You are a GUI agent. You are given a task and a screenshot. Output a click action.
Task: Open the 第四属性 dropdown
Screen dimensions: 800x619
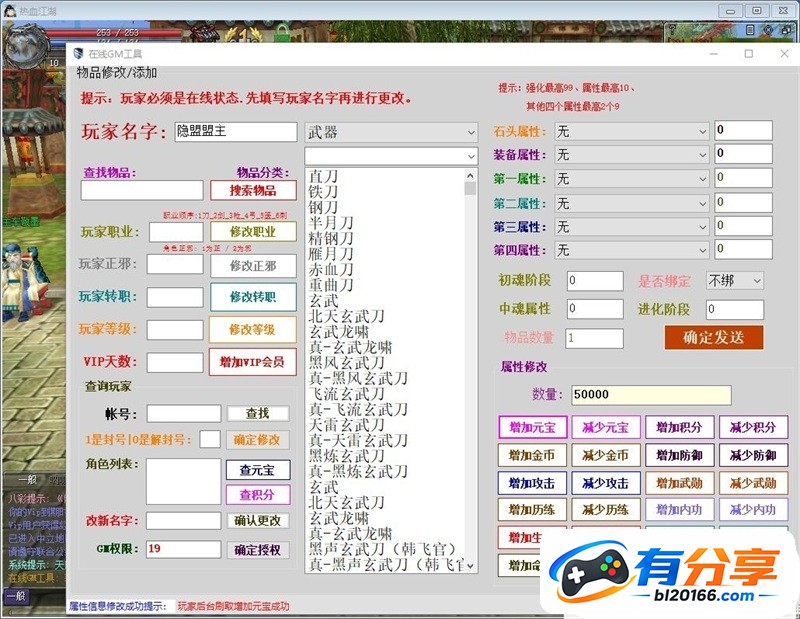point(632,250)
